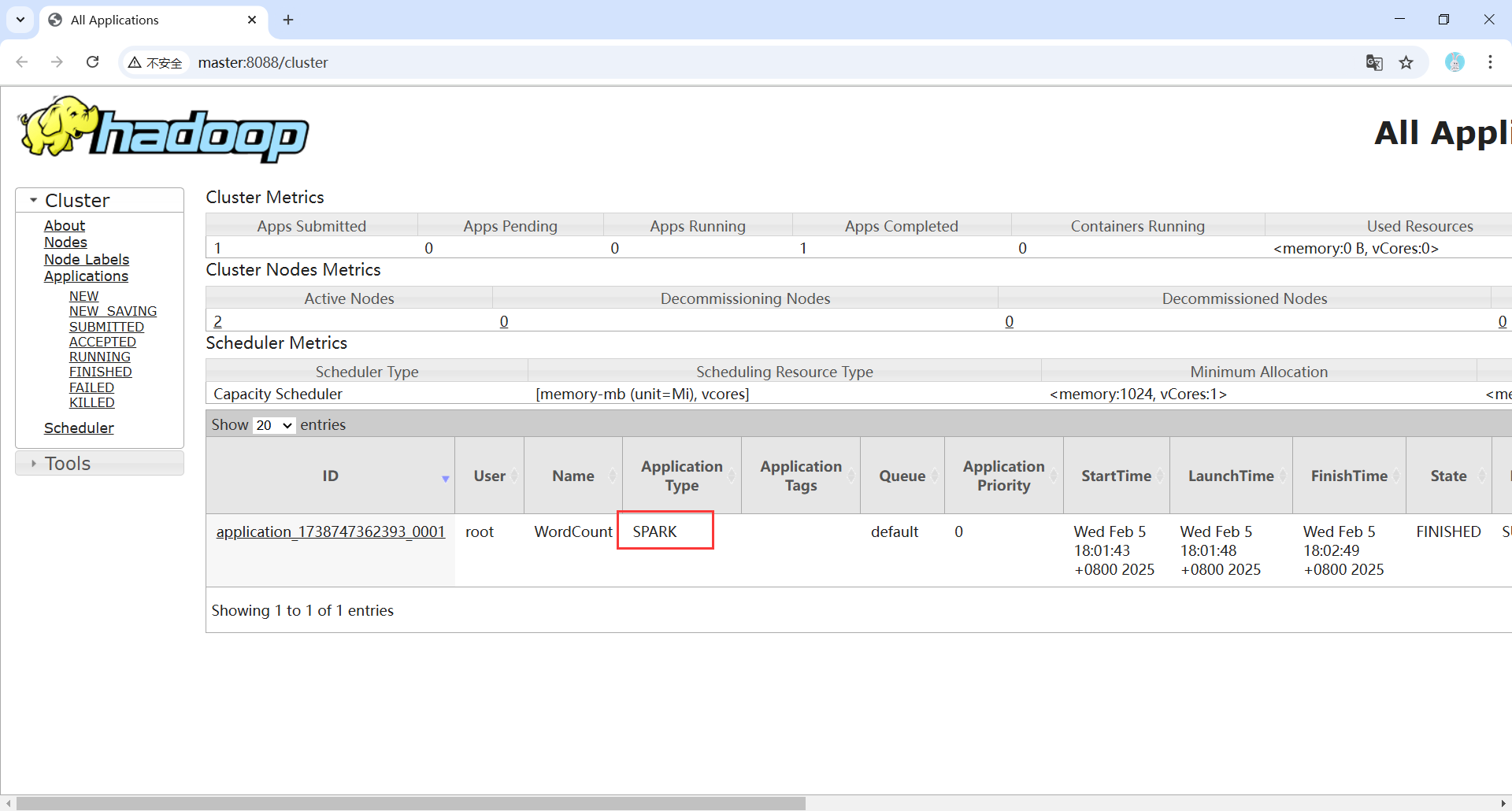The width and height of the screenshot is (1512, 811).
Task: Click the browser back arrow
Action: pos(22,62)
